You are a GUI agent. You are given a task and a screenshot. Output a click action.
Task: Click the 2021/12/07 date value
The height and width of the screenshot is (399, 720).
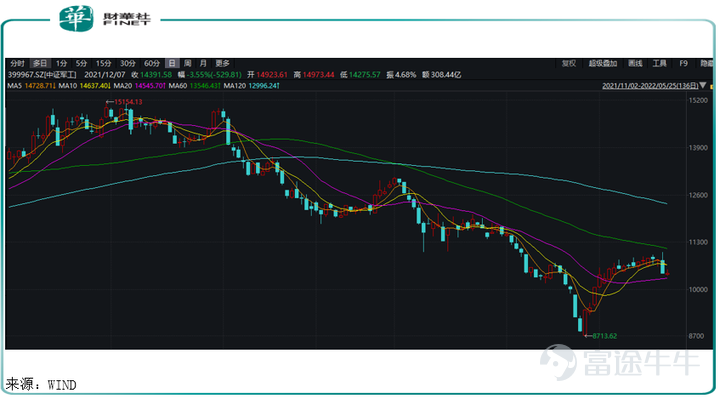[x=104, y=75]
